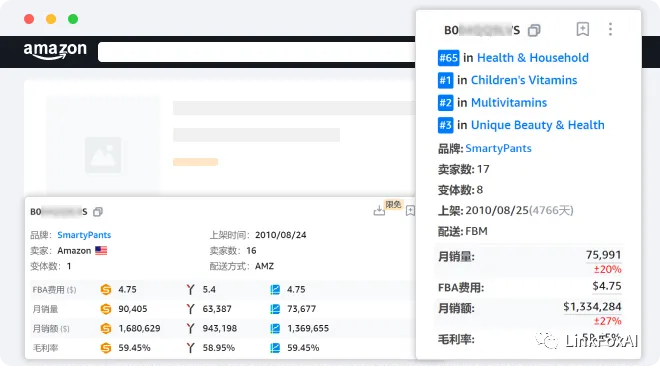The height and width of the screenshot is (368, 660).
Task: Click the red ±27% deviation text
Action: point(607,321)
